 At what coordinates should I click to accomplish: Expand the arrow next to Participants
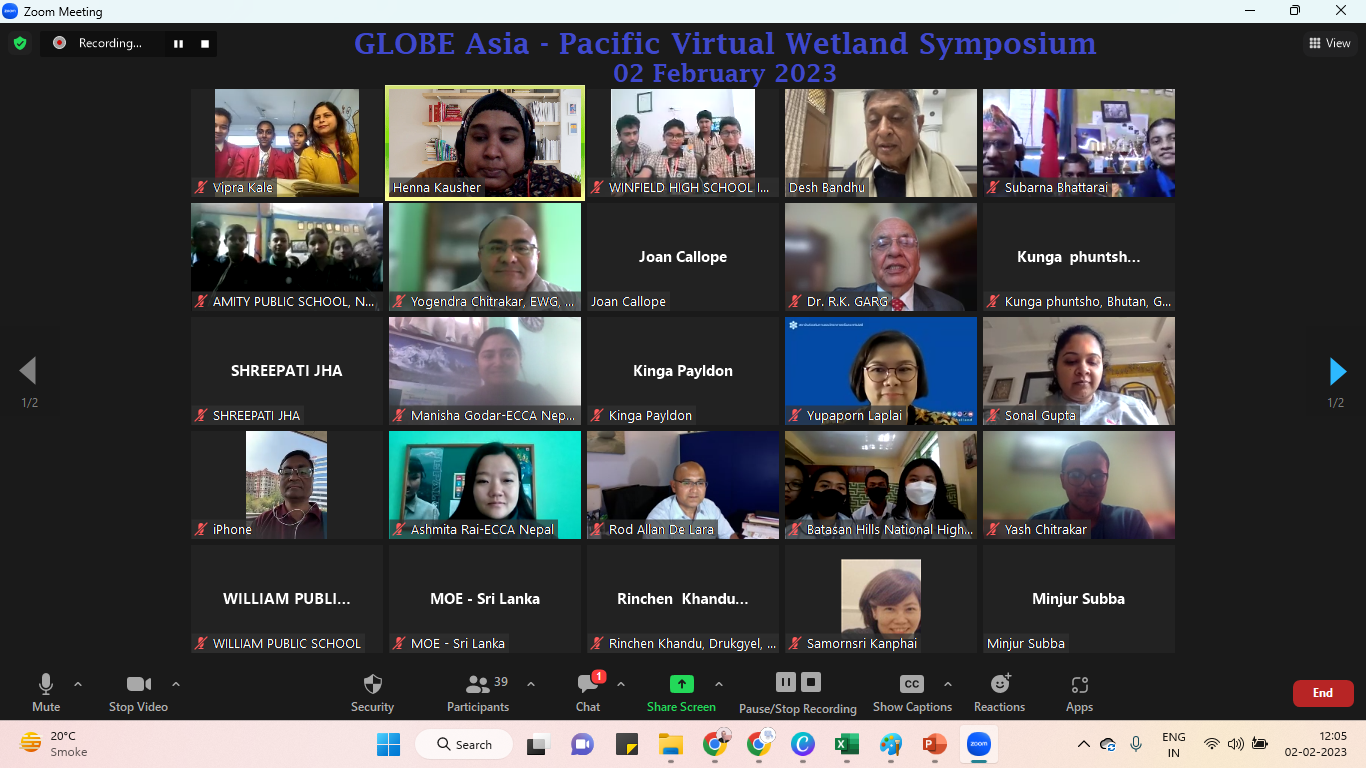(531, 685)
